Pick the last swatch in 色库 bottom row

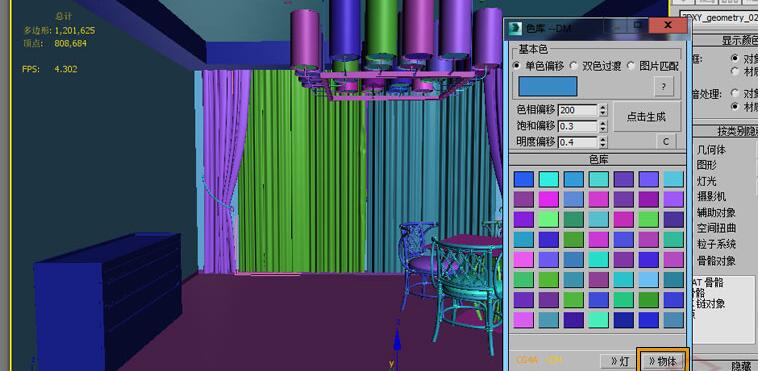674,319
